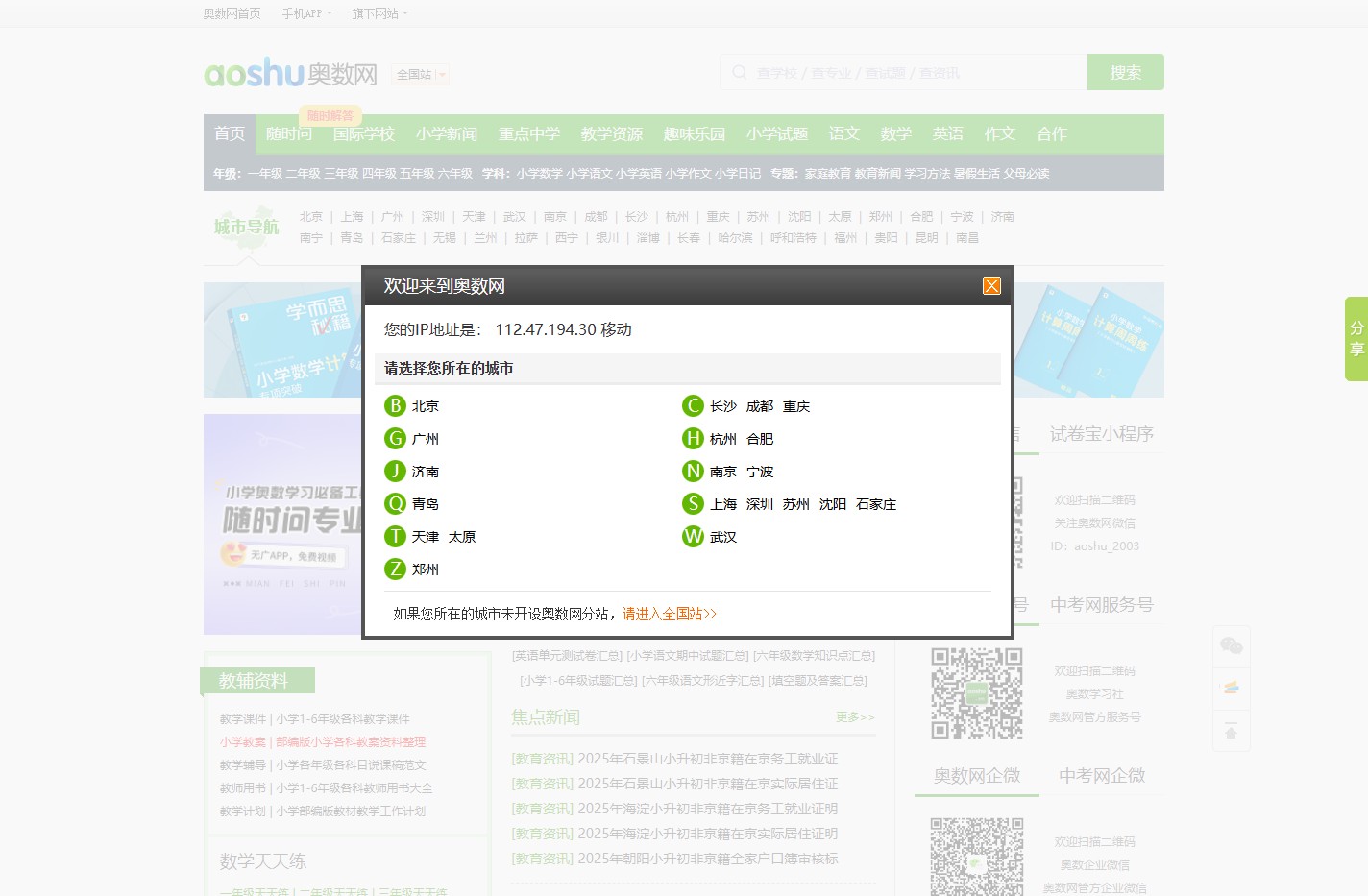Open the 重点中学 nav item
The width and height of the screenshot is (1368, 896).
529,133
